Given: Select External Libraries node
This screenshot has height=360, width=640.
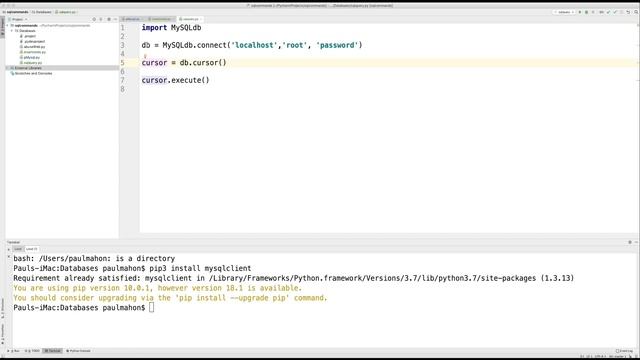Looking at the screenshot, I should click(x=28, y=68).
